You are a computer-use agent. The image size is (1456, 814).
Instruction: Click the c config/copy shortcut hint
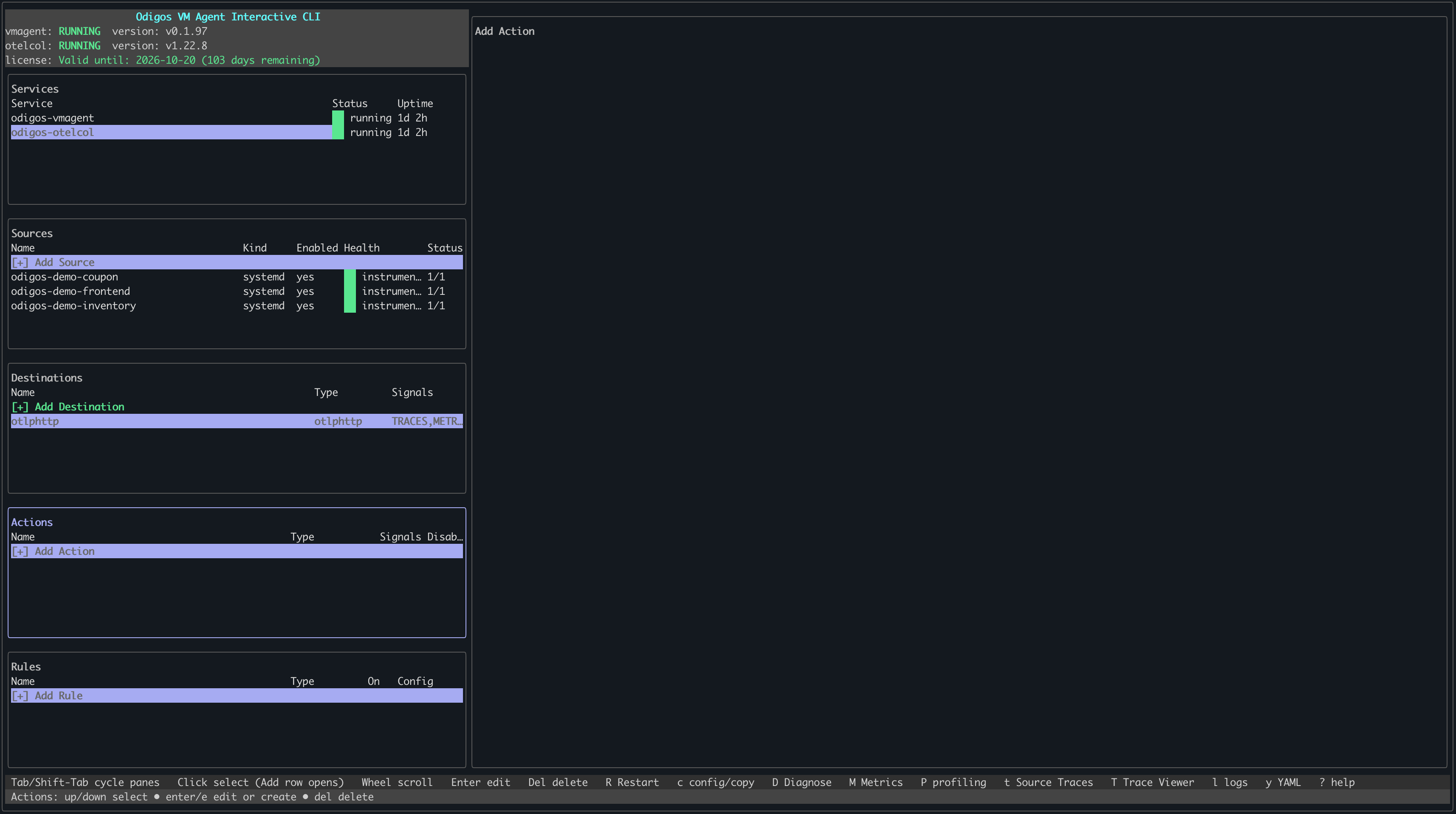tap(716, 782)
